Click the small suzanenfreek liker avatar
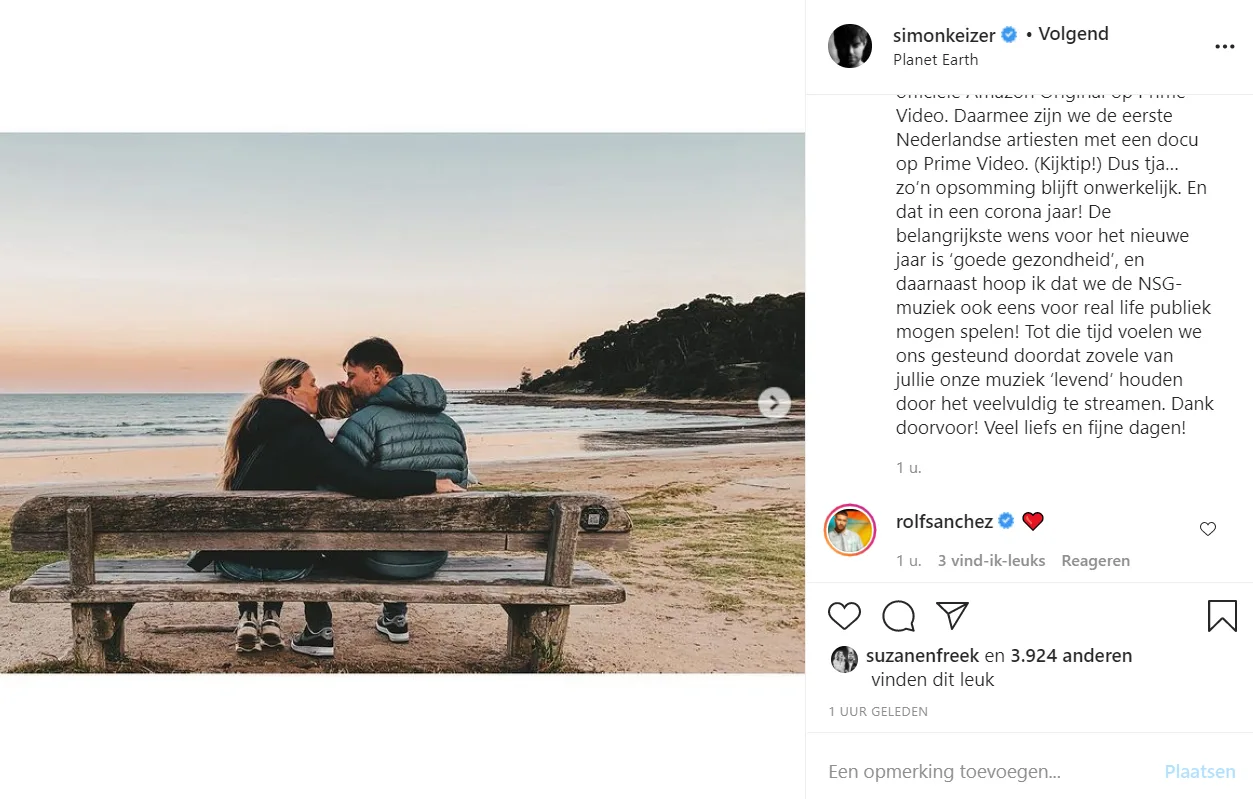 coord(845,658)
